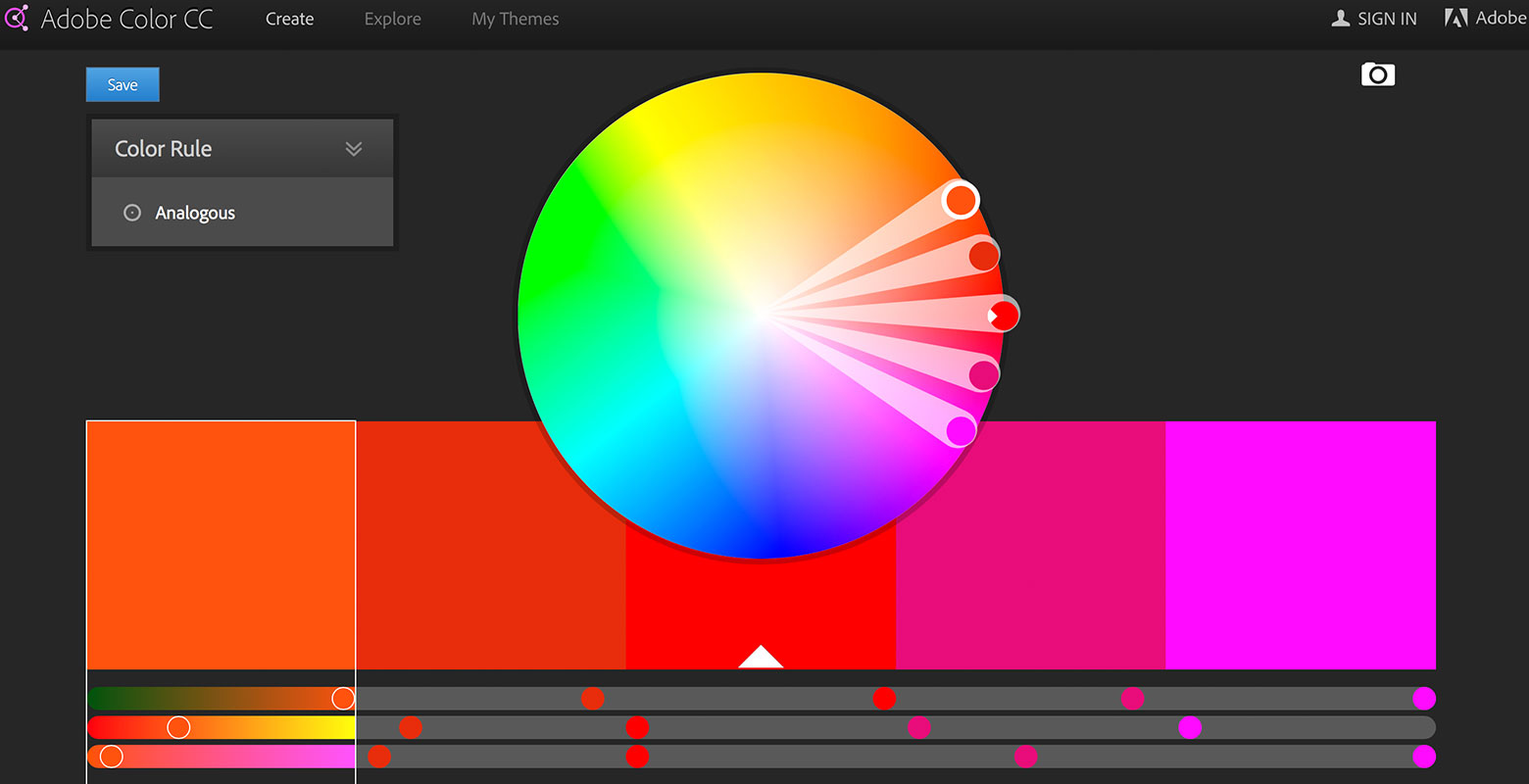The height and width of the screenshot is (784, 1529).
Task: Click the top slider dot under the red-orange swatch
Action: (x=592, y=698)
